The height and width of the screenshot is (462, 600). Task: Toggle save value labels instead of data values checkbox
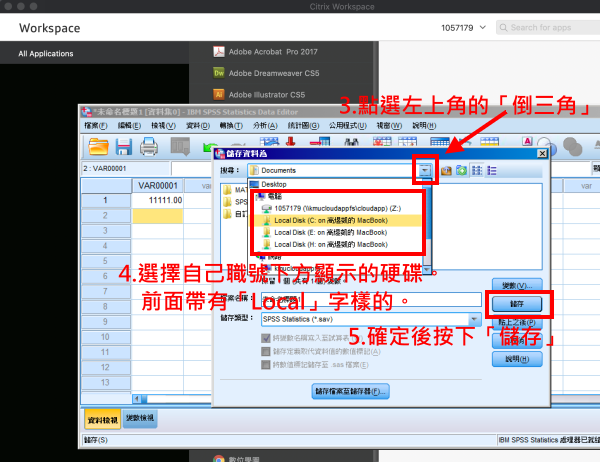click(266, 351)
